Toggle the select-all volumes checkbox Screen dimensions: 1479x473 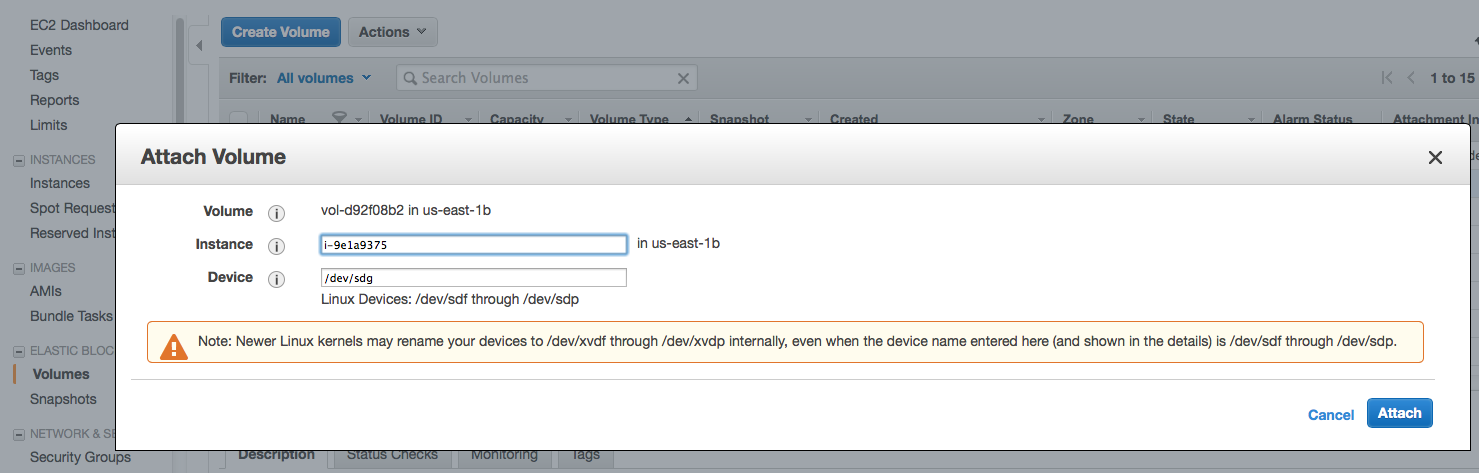pos(238,118)
